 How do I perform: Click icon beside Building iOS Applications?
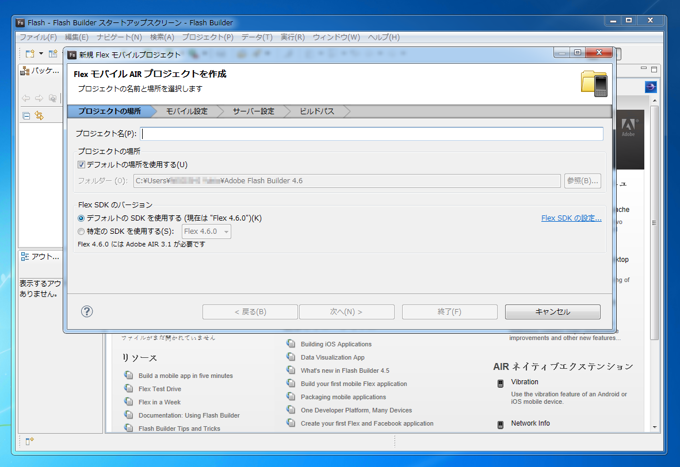click(291, 343)
